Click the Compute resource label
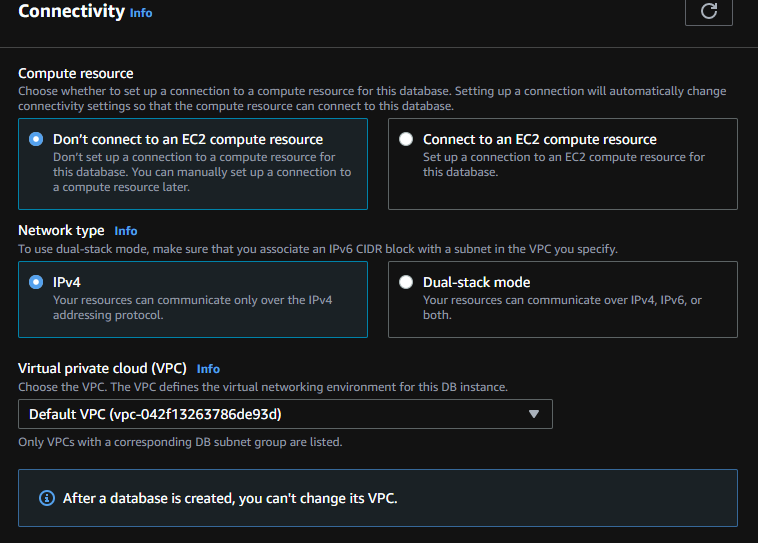This screenshot has width=758, height=543. pyautogui.click(x=75, y=73)
